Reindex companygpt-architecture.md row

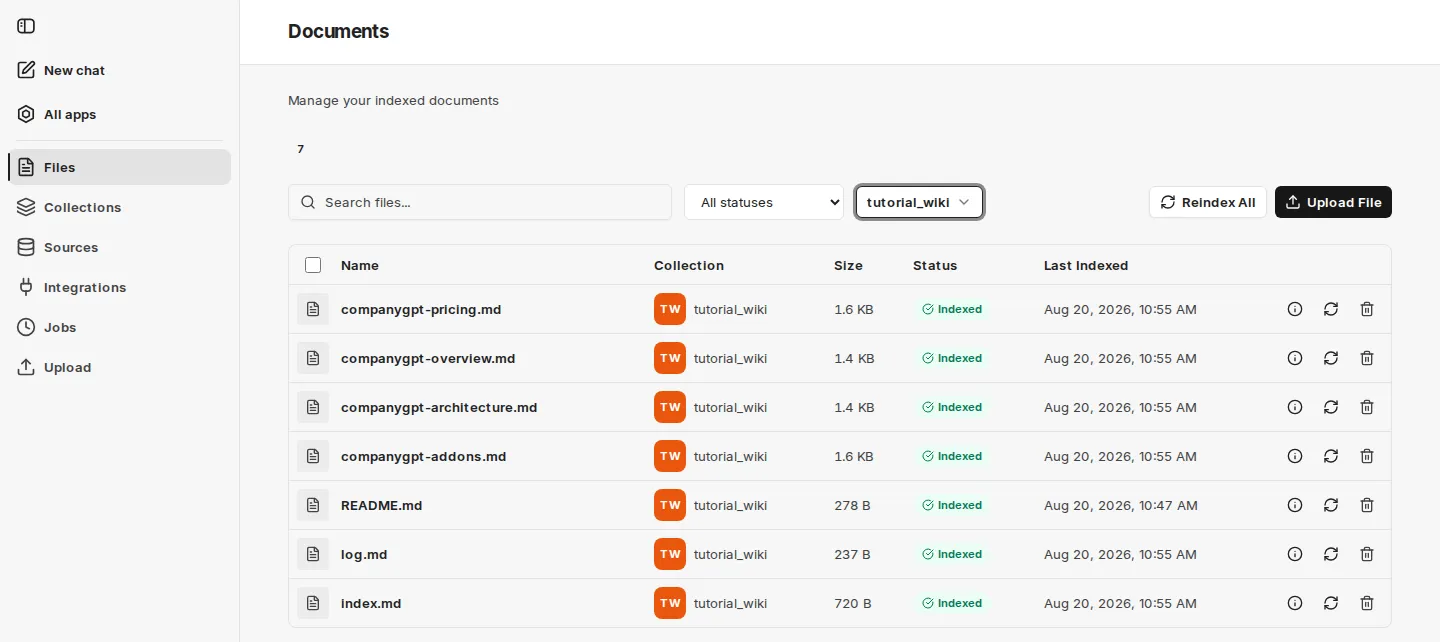pos(1331,407)
